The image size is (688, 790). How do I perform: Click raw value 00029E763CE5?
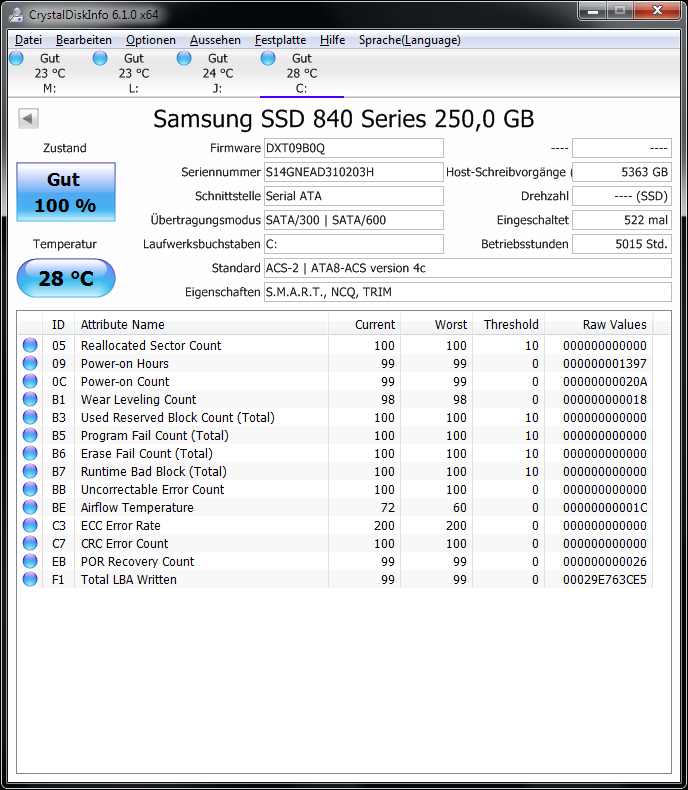coord(605,579)
